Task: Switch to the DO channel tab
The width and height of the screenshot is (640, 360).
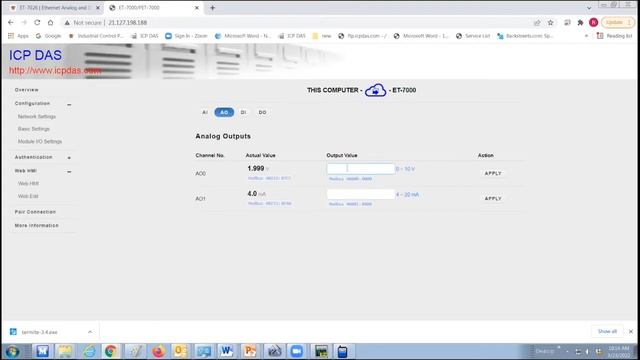Action: tap(262, 112)
